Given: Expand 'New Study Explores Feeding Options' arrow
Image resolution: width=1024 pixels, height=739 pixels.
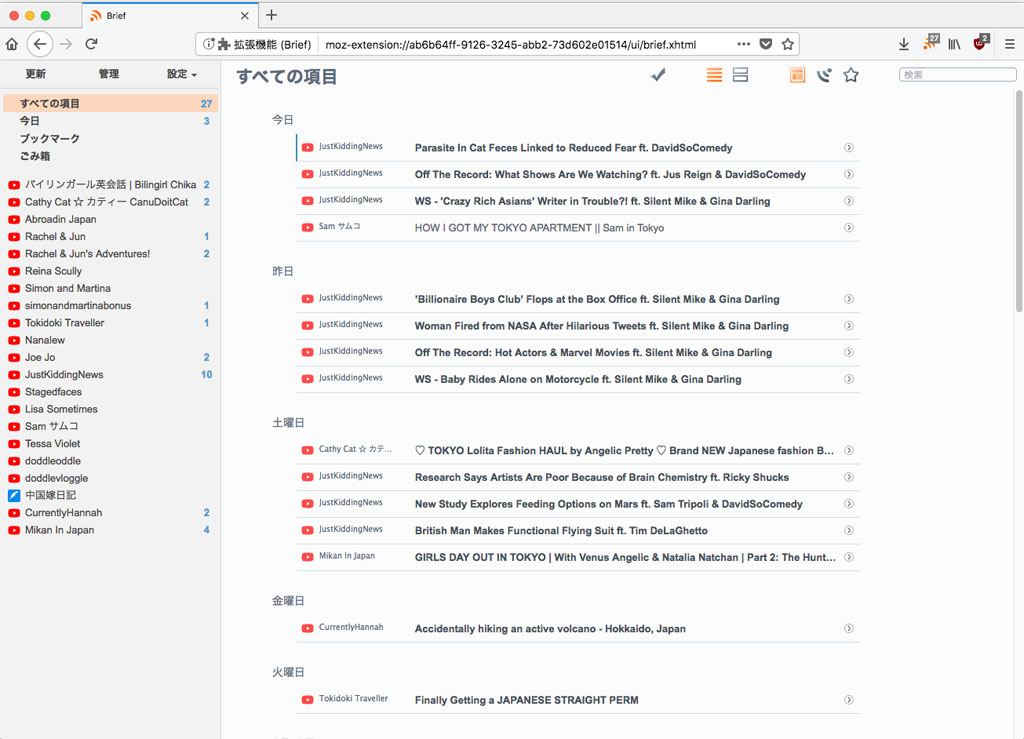Looking at the screenshot, I should pyautogui.click(x=849, y=504).
